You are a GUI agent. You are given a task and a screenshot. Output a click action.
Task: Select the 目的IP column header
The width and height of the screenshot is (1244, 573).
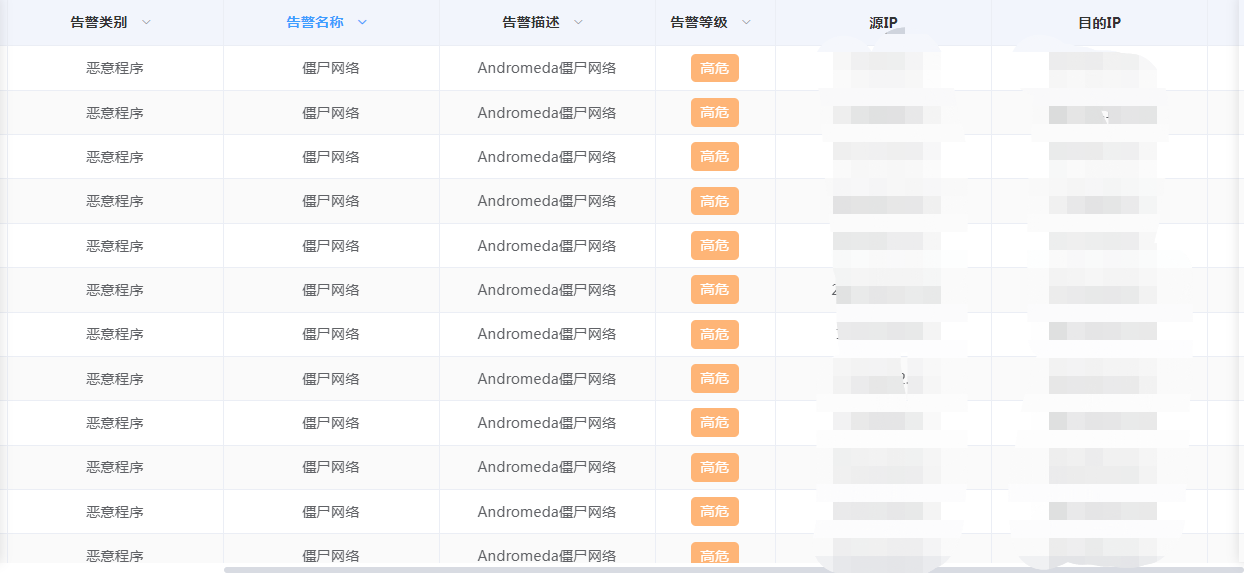[x=1099, y=22]
